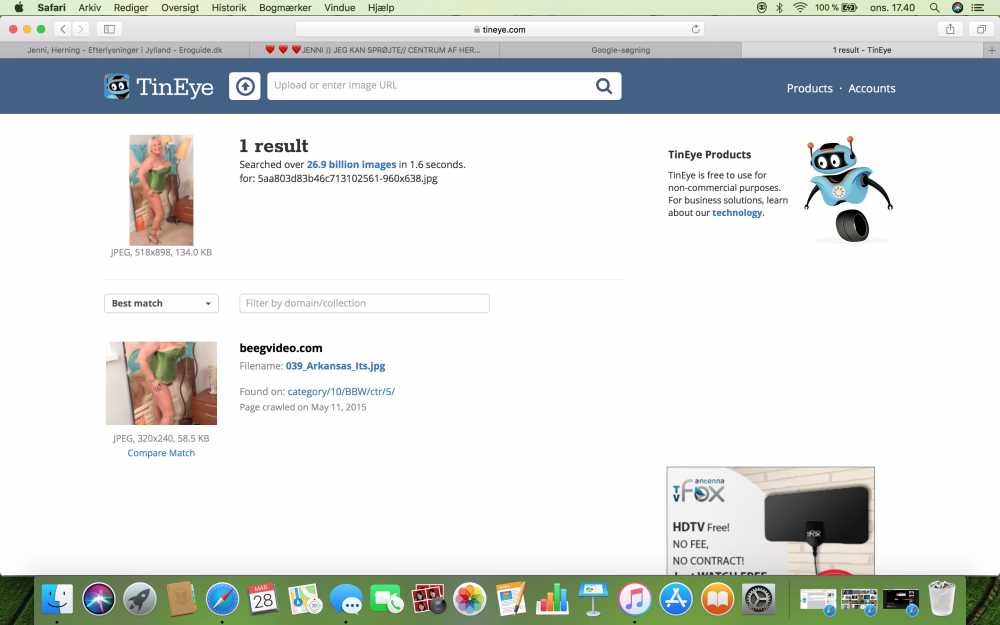Screen dimensions: 1000x625
Task: Click Compare Match link
Action: click(161, 453)
